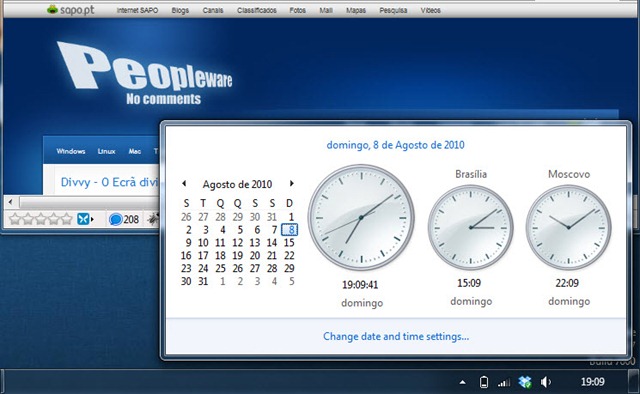Click the 19:09:41 digital time text

click(x=360, y=285)
